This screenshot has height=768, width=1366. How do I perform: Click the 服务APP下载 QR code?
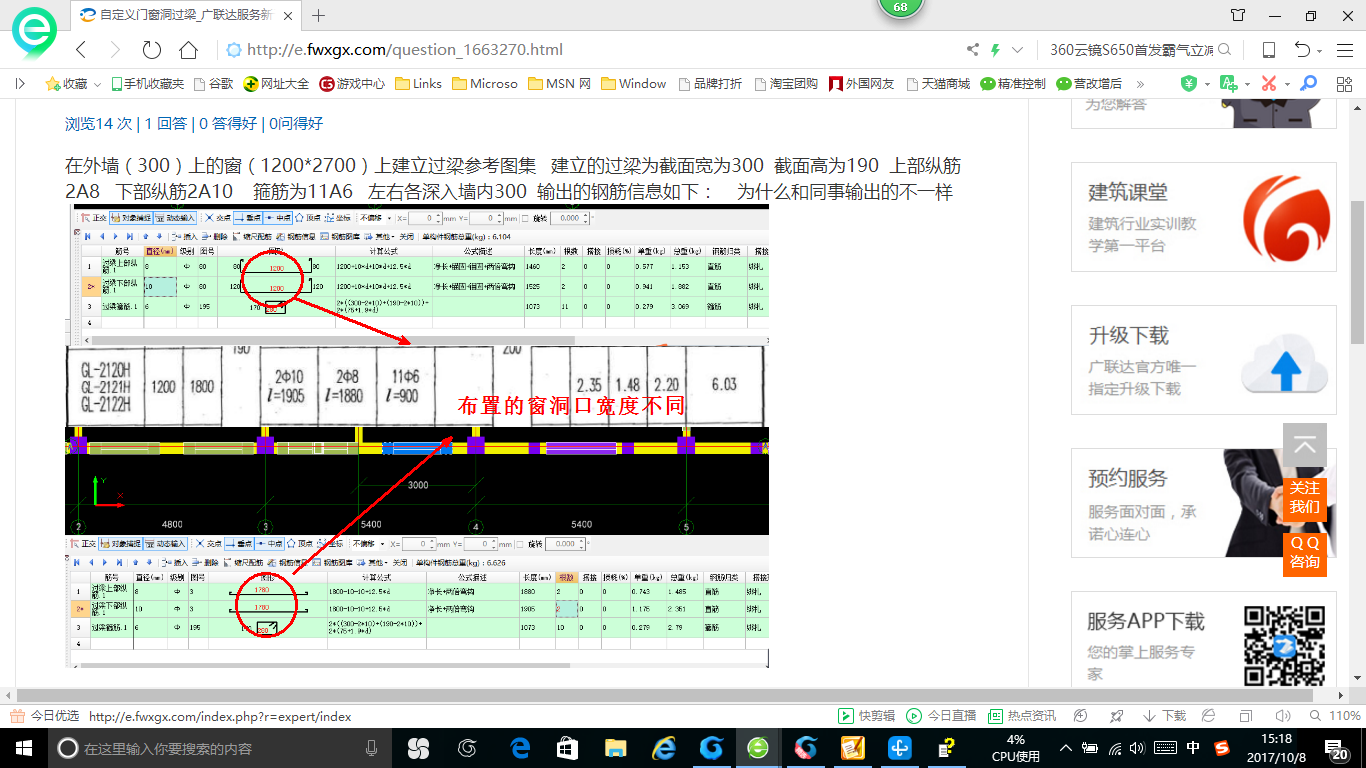click(1283, 645)
